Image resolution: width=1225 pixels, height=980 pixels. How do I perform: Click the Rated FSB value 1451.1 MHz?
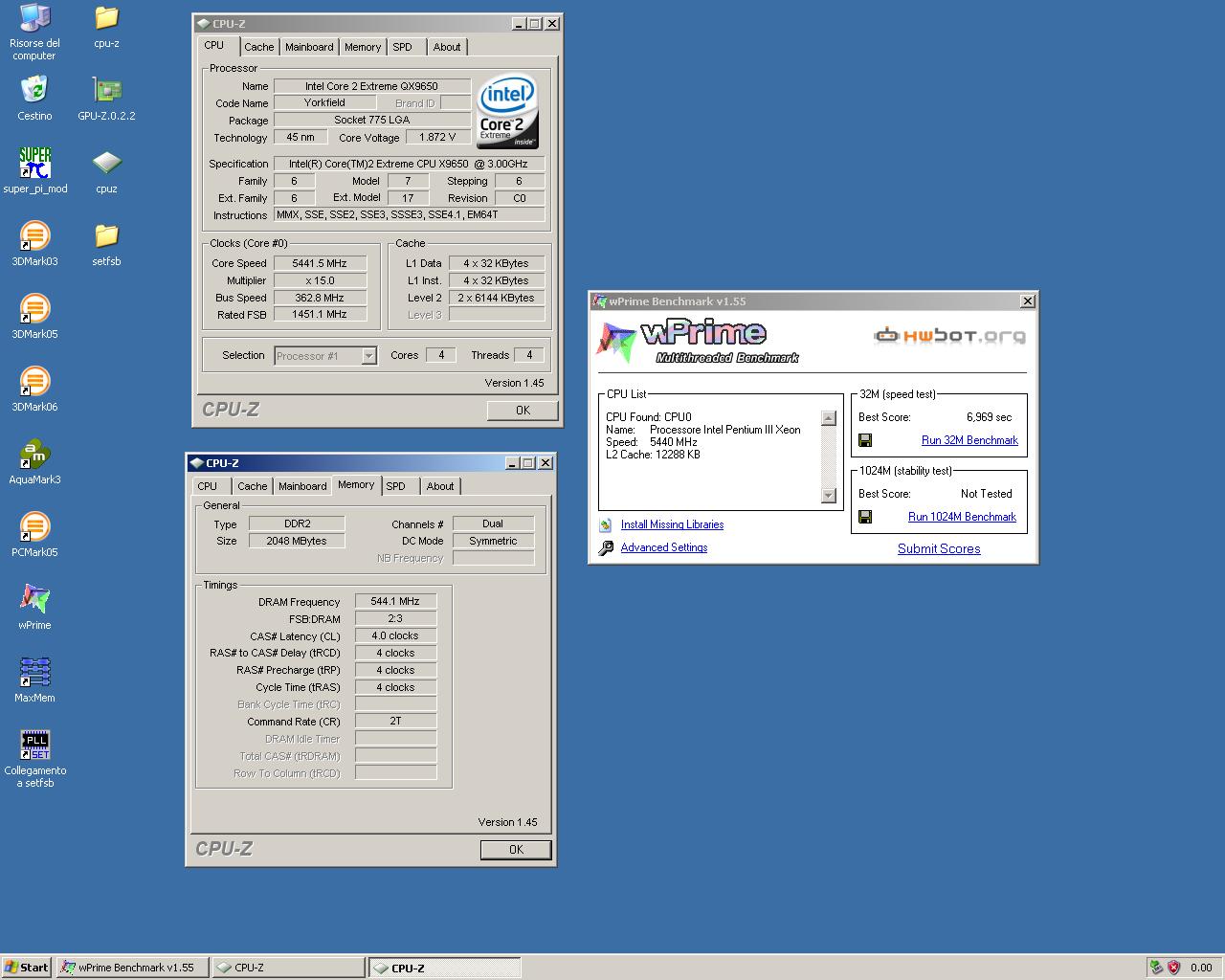pyautogui.click(x=321, y=314)
